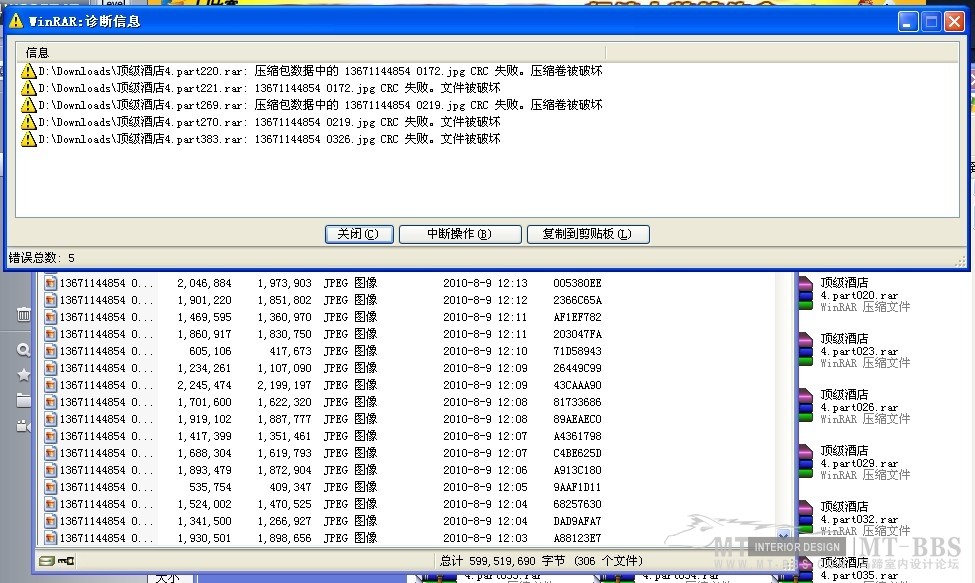This screenshot has width=975, height=583.
Task: Click status bar total 599,519,690 字节 text
Action: click(502, 561)
